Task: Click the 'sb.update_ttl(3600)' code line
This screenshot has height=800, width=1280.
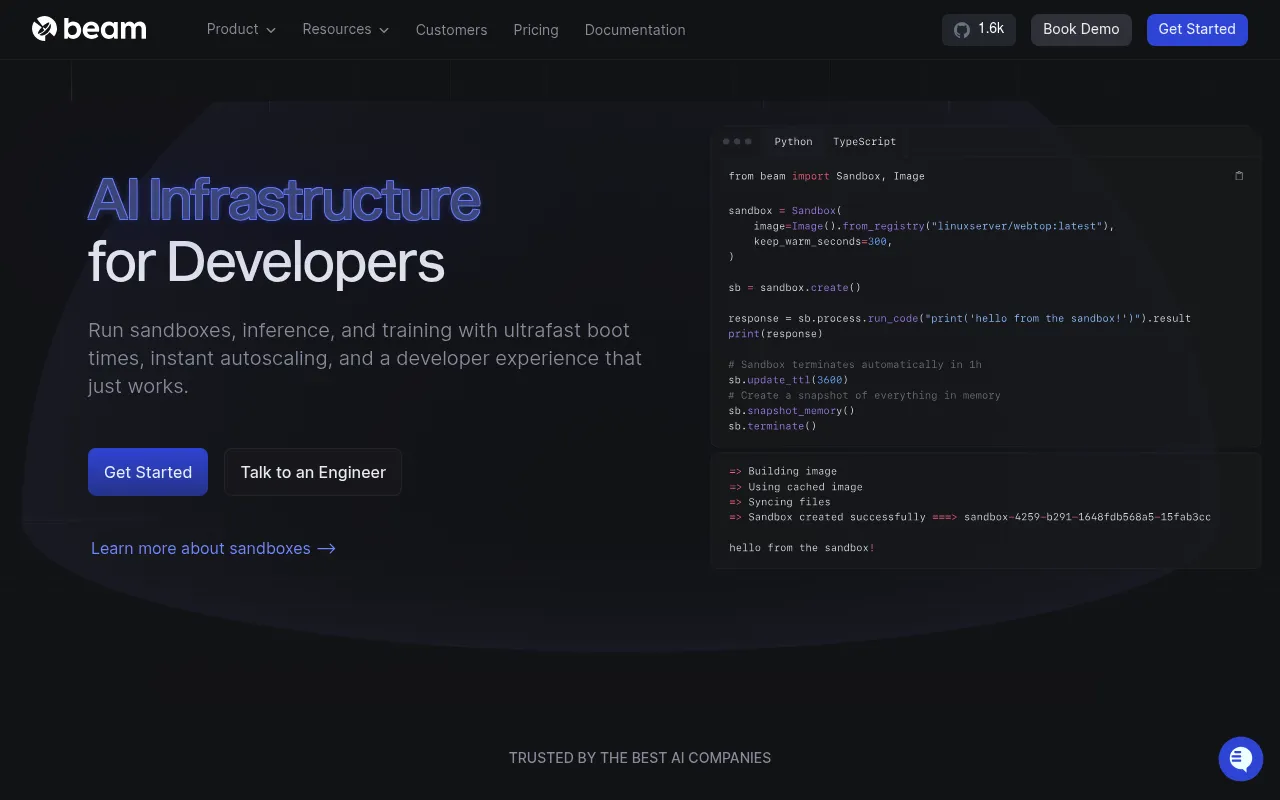Action: [788, 380]
